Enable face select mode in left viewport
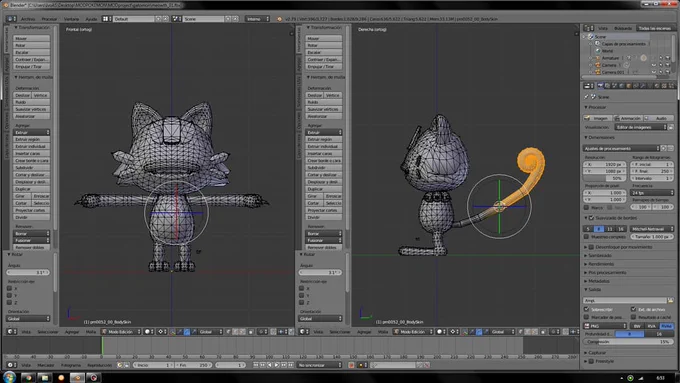 click(x=242, y=331)
